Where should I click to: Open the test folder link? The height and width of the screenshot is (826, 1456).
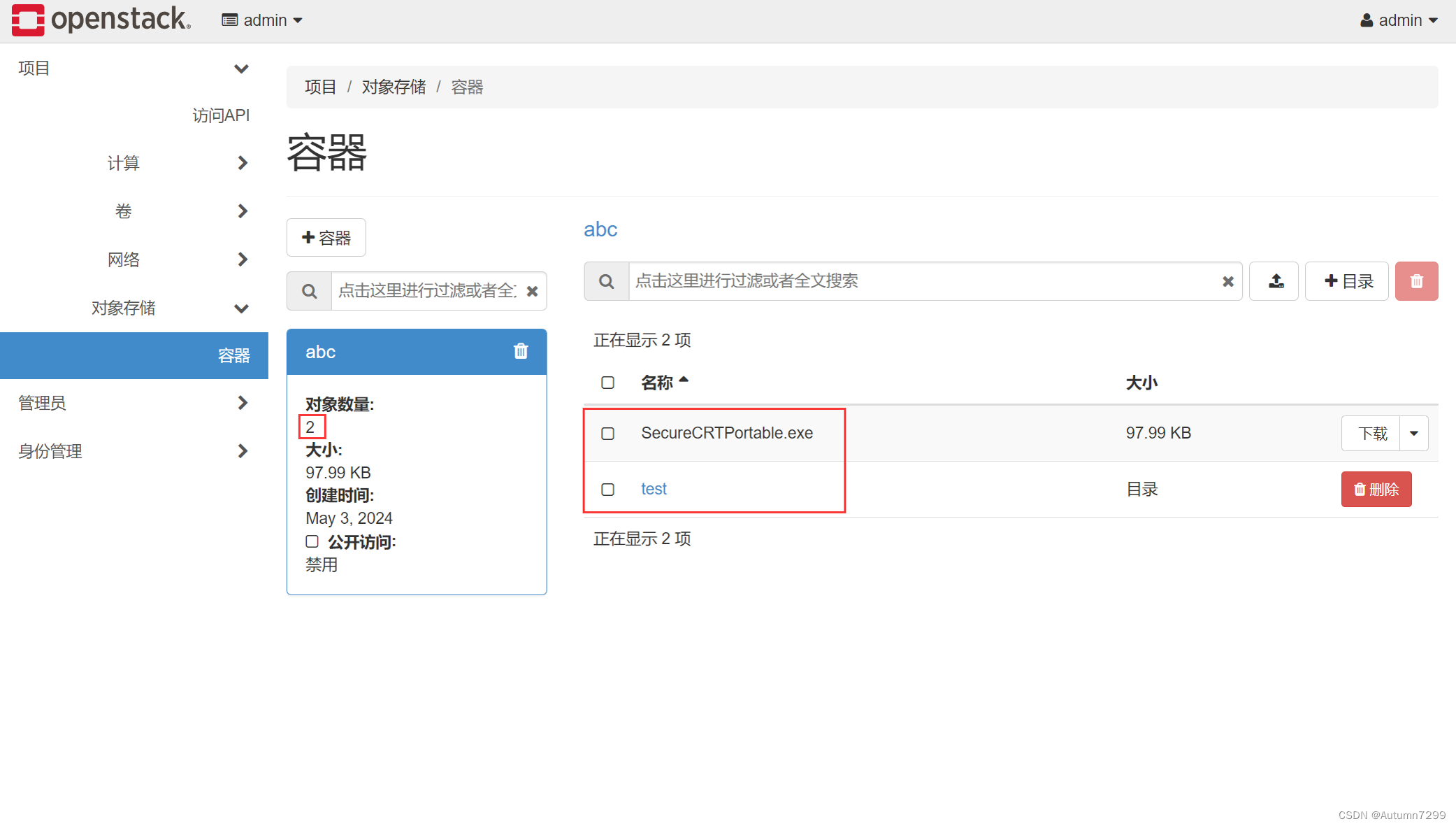point(654,489)
